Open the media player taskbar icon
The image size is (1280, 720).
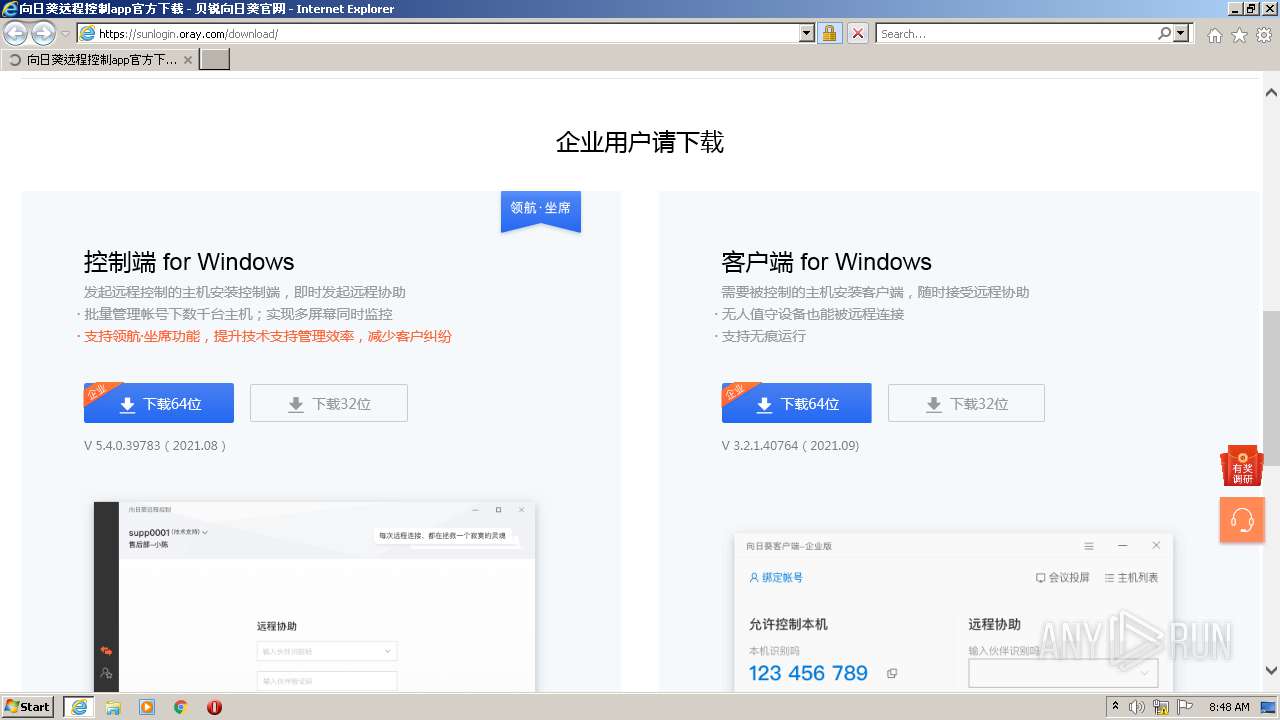click(x=147, y=707)
